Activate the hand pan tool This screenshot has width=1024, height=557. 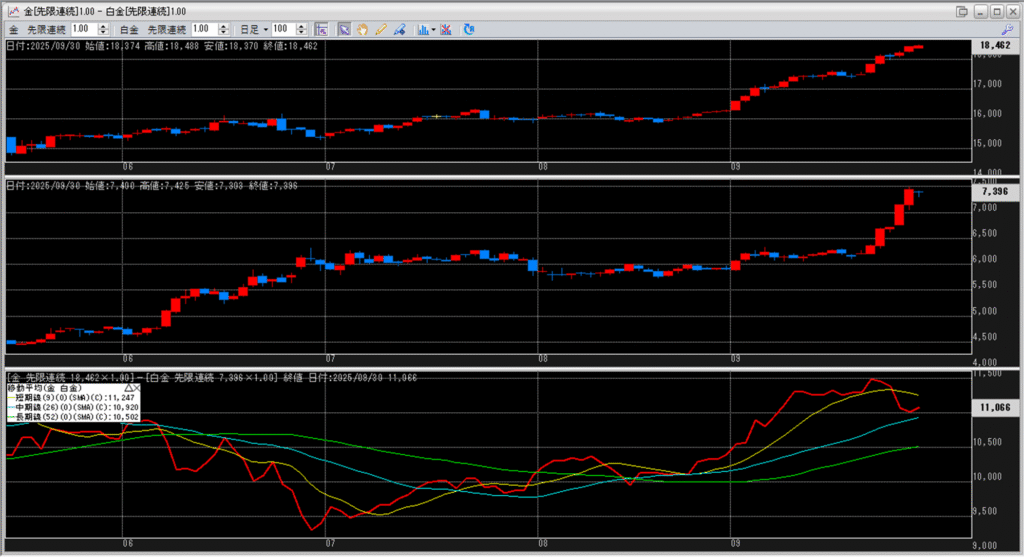362,29
